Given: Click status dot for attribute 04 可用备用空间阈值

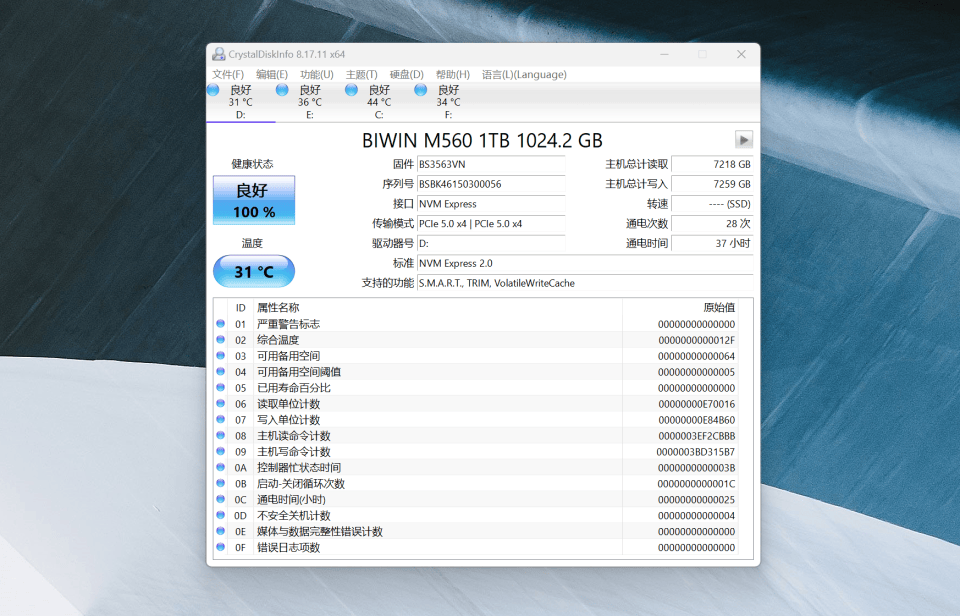Looking at the screenshot, I should pos(220,371).
